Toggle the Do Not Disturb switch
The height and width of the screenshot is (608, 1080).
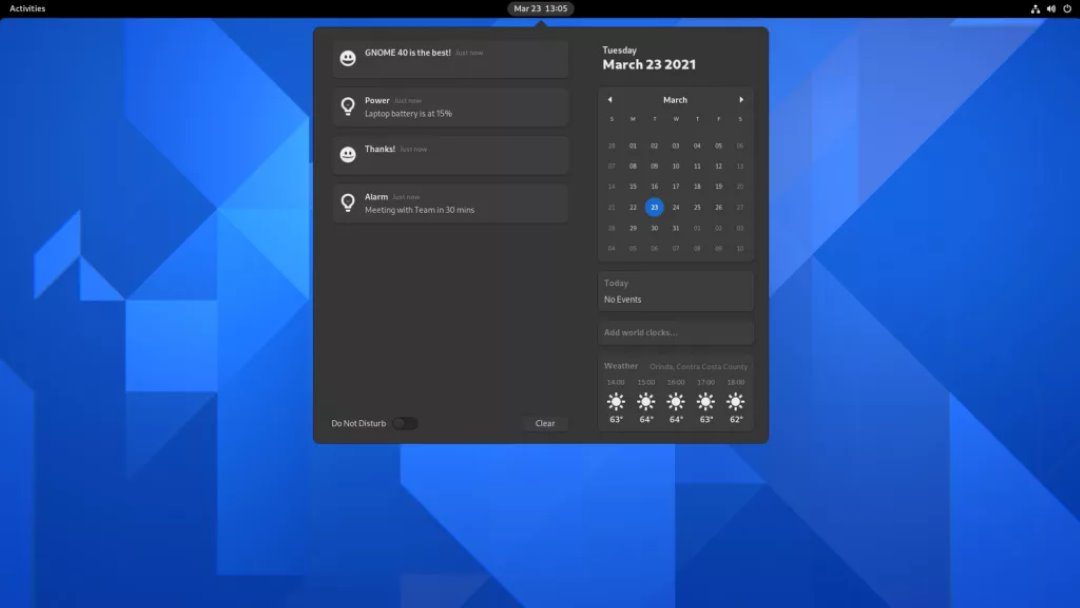click(x=405, y=423)
